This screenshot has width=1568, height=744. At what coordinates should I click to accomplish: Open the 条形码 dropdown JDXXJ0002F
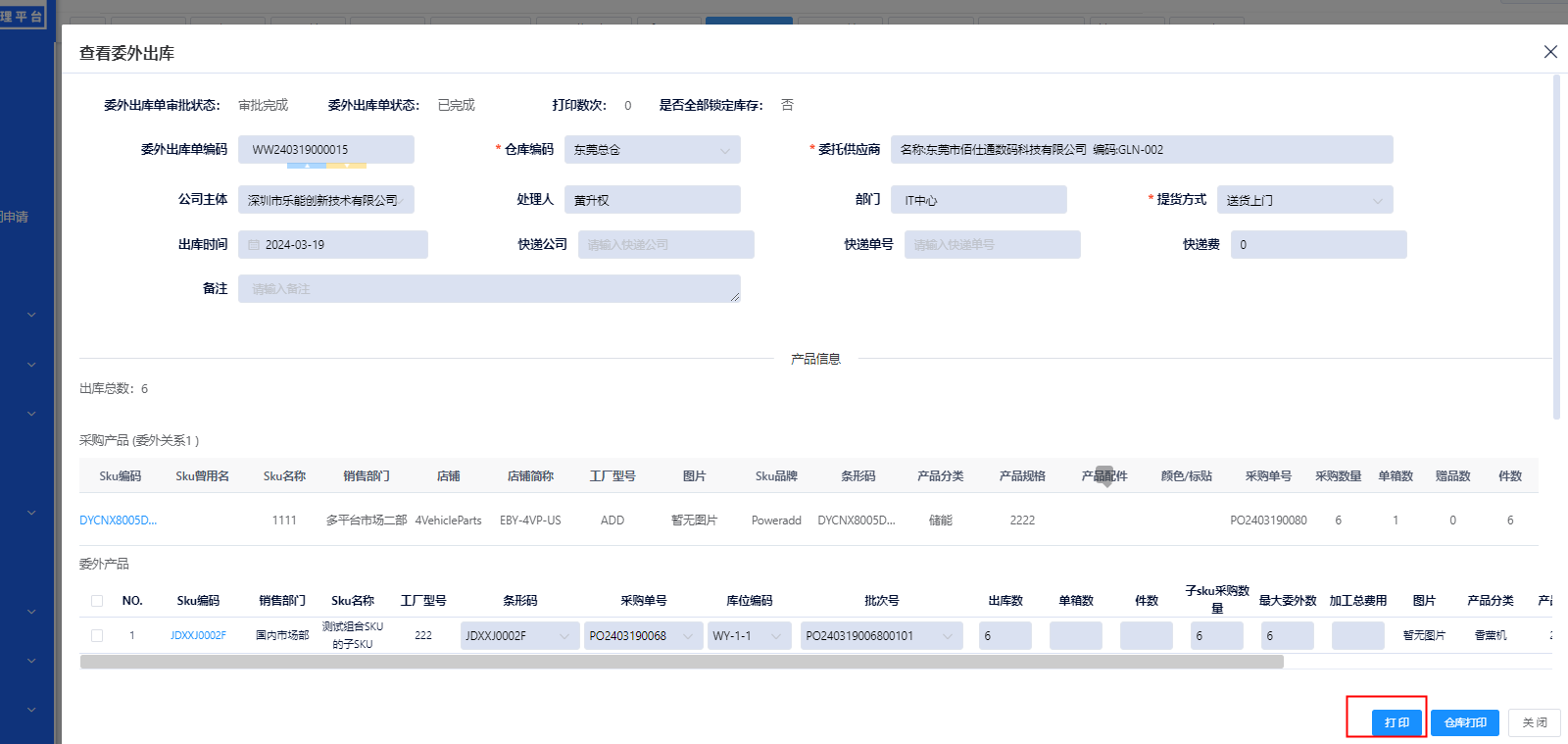[x=520, y=636]
